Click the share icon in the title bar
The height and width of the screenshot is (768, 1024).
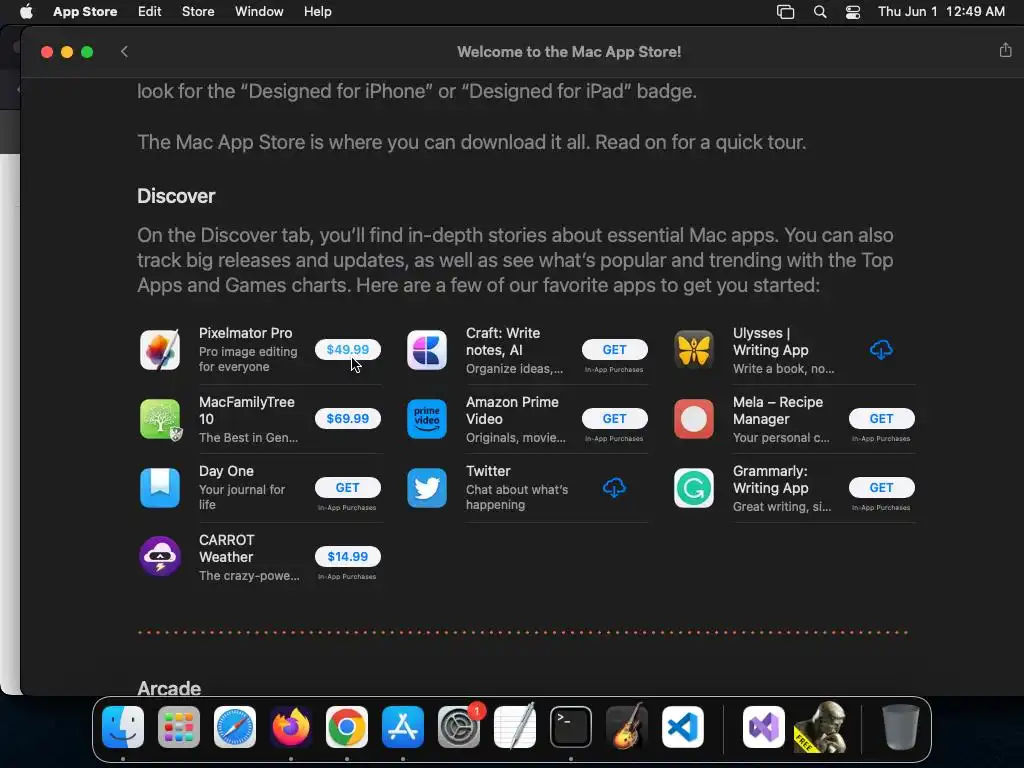tap(1005, 50)
